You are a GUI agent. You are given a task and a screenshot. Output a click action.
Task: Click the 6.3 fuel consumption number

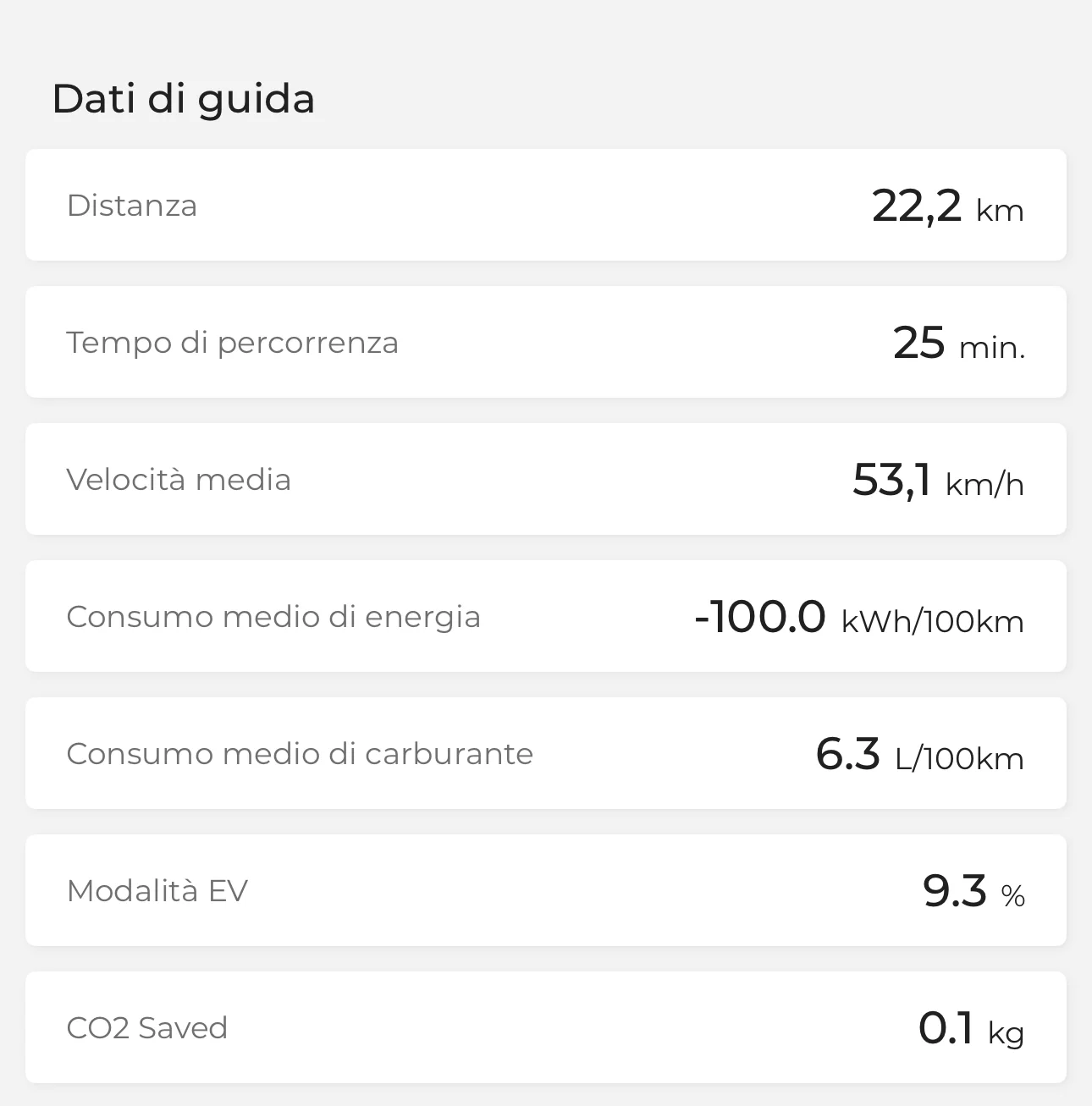[x=847, y=753]
